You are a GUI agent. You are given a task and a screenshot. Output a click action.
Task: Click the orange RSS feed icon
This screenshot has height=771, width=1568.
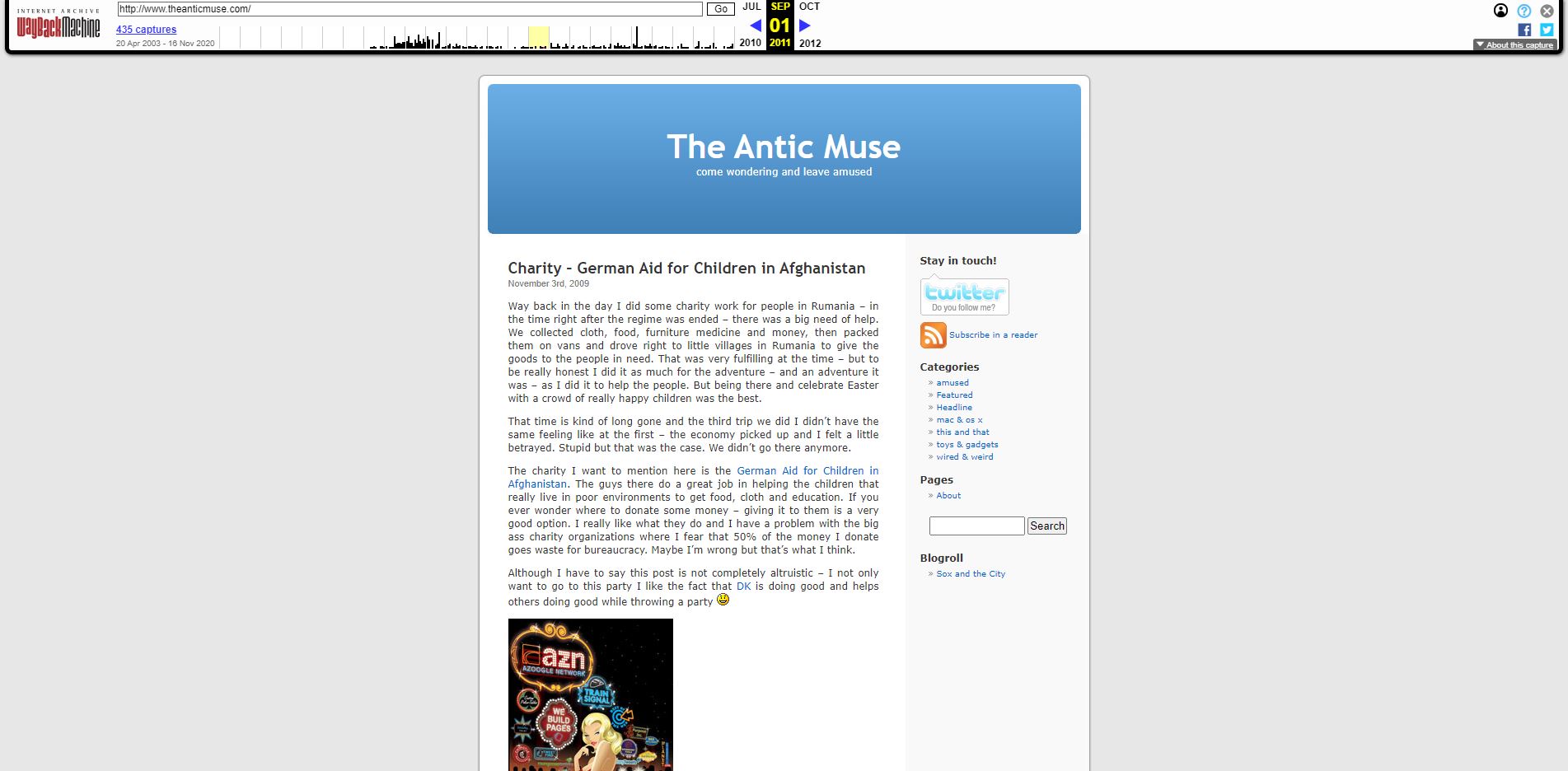tap(933, 335)
